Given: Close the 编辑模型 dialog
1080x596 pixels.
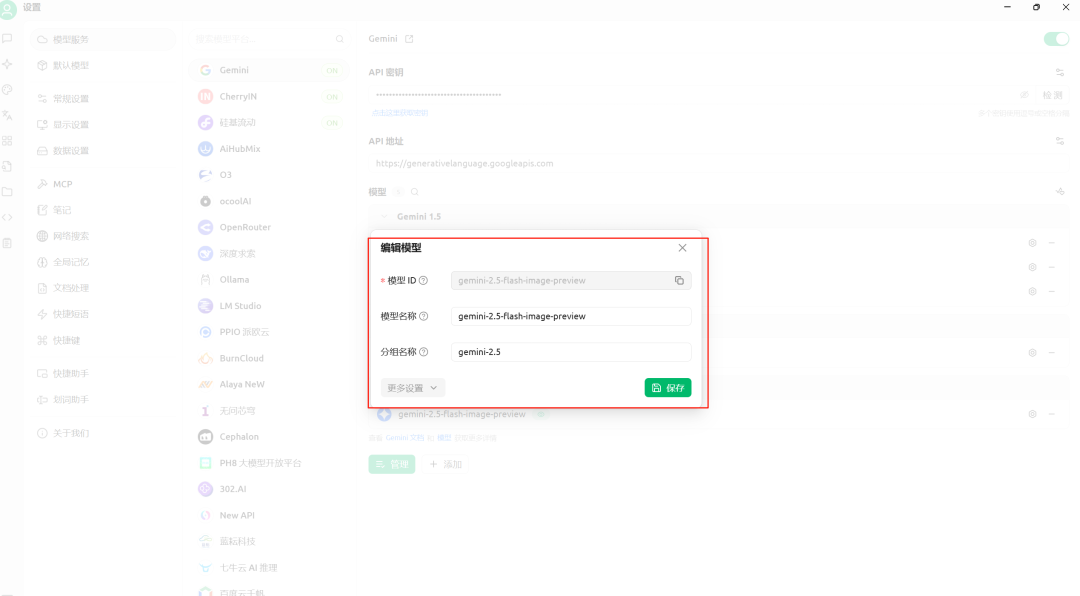Looking at the screenshot, I should tap(682, 247).
